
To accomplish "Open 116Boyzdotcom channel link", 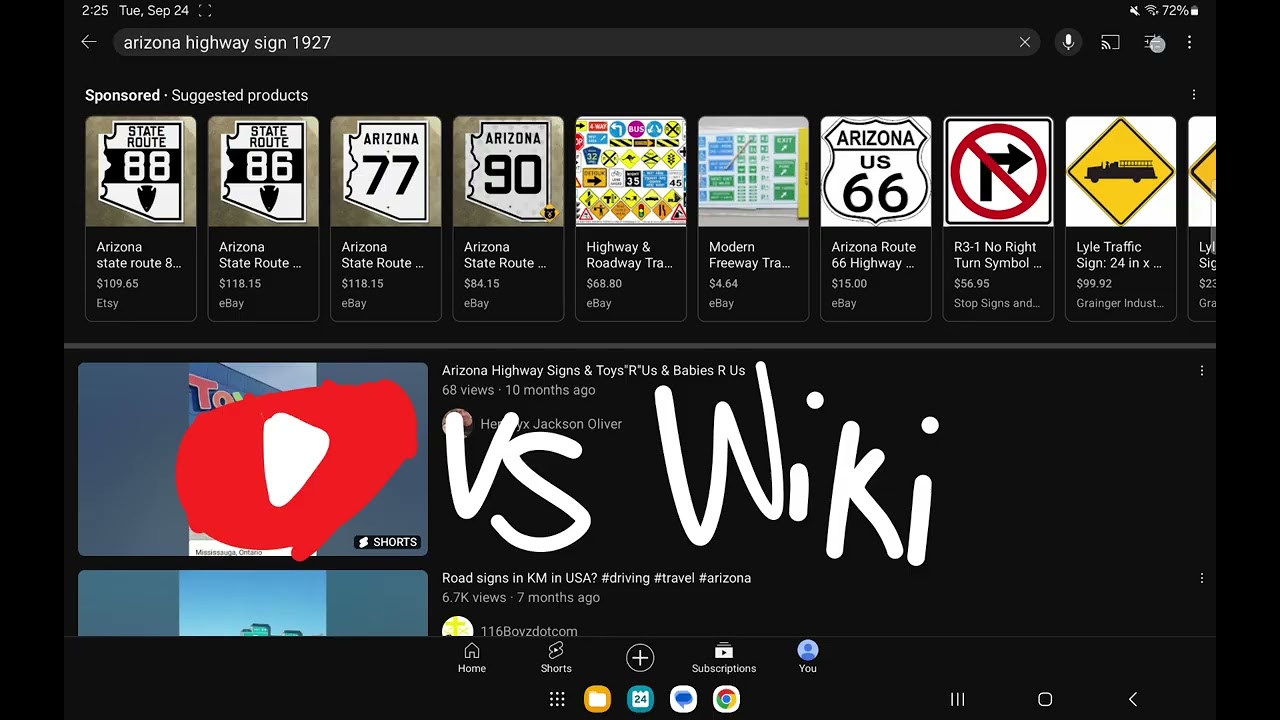I will click(x=528, y=631).
